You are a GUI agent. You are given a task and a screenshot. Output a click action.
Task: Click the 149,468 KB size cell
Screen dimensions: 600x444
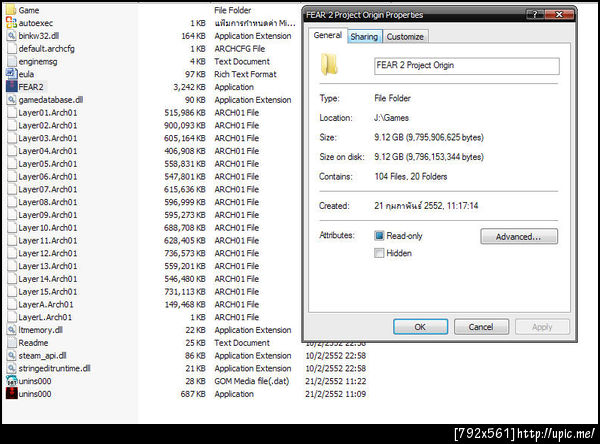184,304
